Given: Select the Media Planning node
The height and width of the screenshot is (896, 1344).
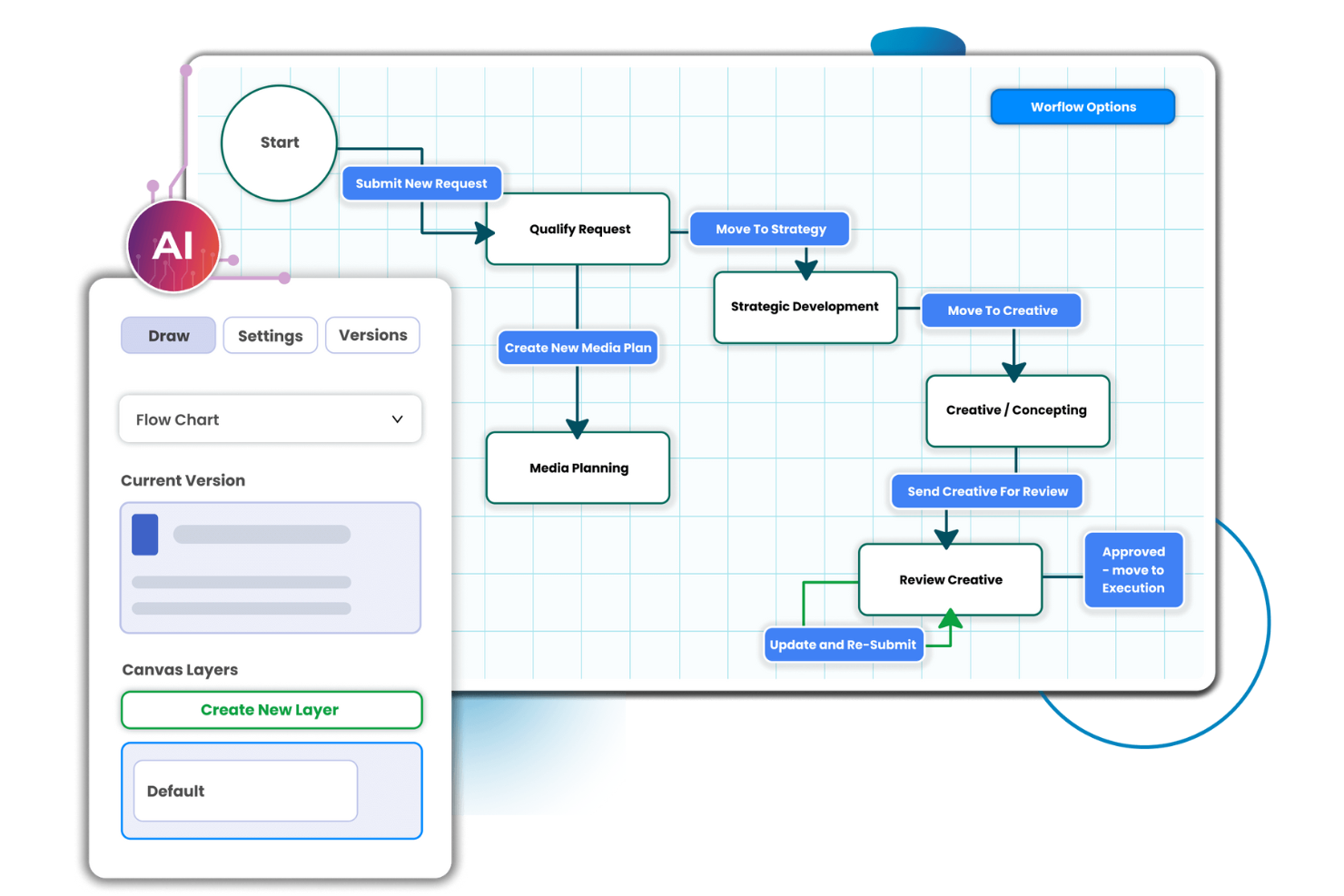Looking at the screenshot, I should [578, 468].
